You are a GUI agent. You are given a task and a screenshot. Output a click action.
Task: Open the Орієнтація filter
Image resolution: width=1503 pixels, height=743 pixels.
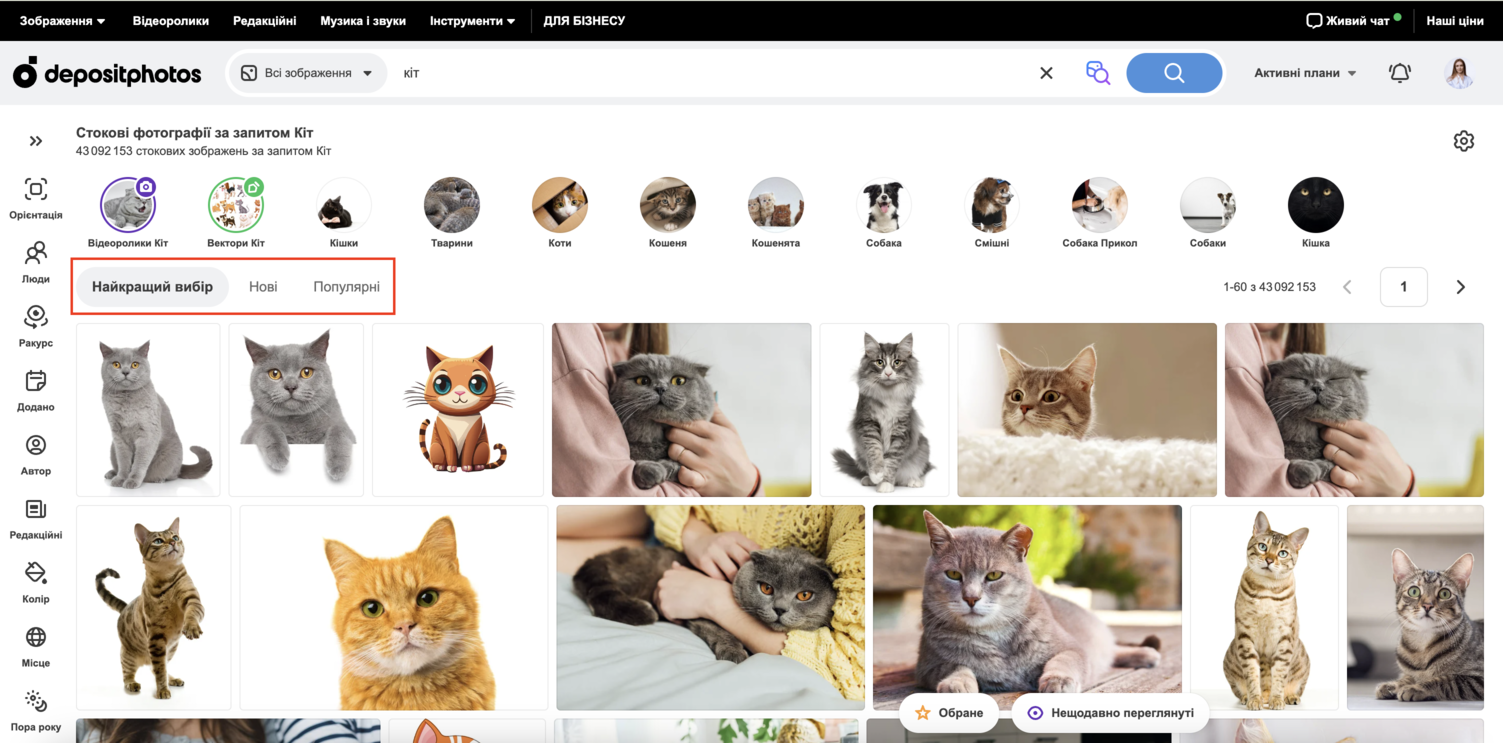(36, 198)
